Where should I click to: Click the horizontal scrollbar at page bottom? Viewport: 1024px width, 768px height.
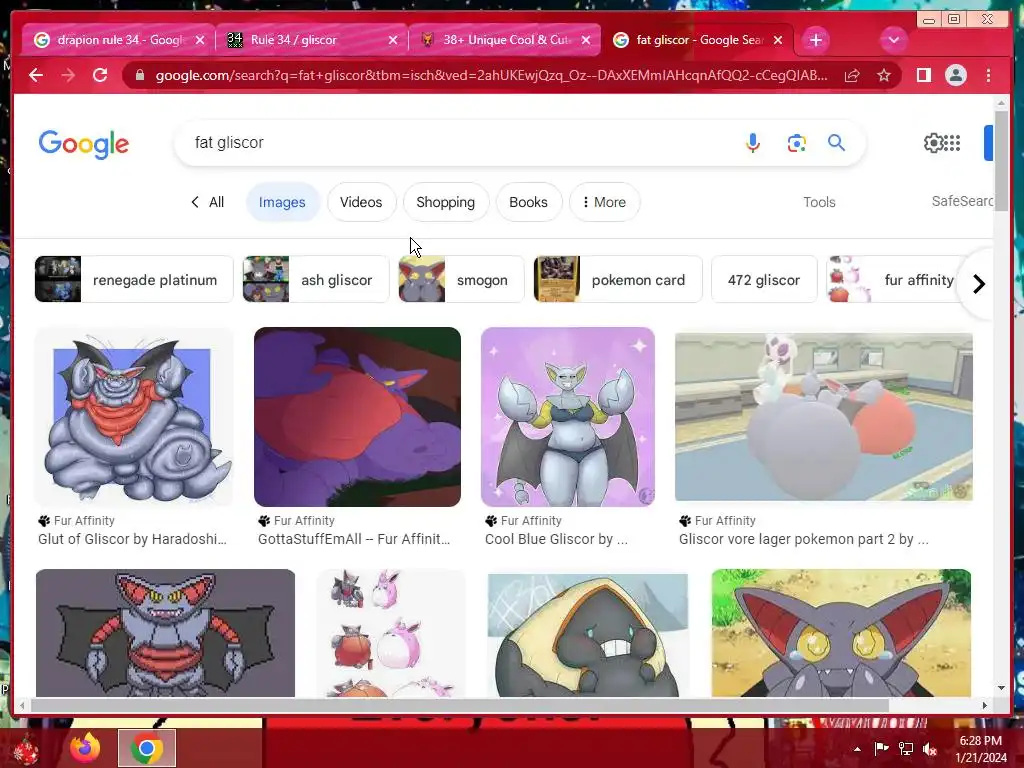click(x=460, y=705)
